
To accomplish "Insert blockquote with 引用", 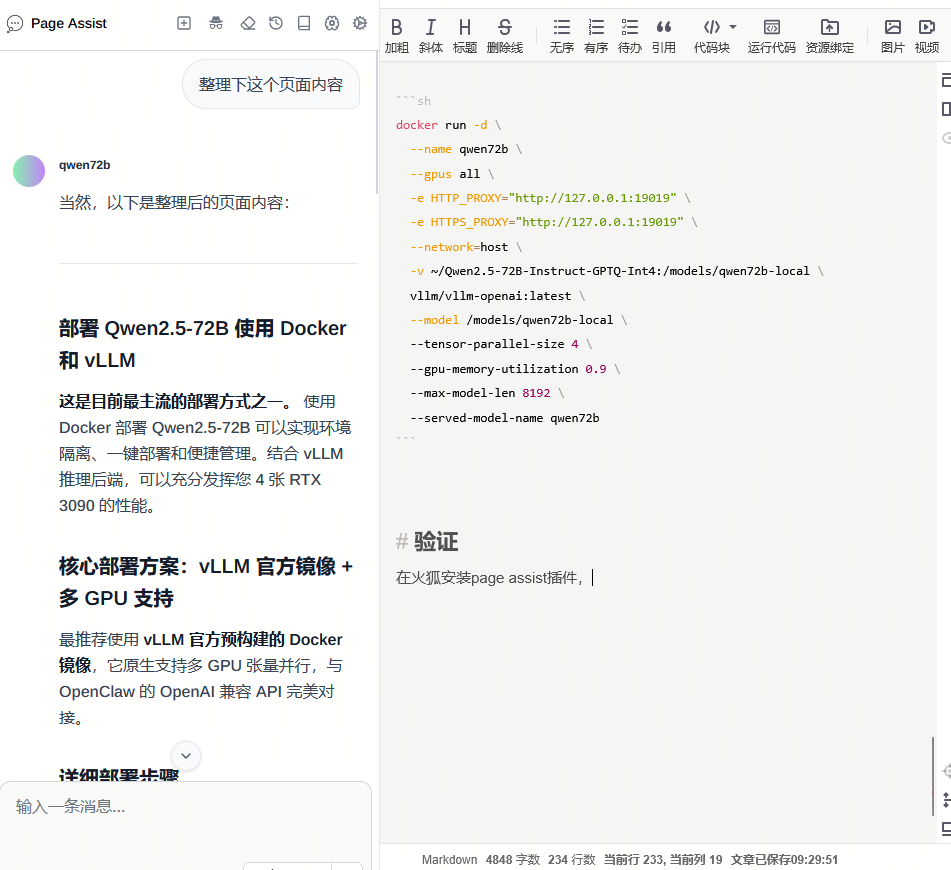I will 664,35.
